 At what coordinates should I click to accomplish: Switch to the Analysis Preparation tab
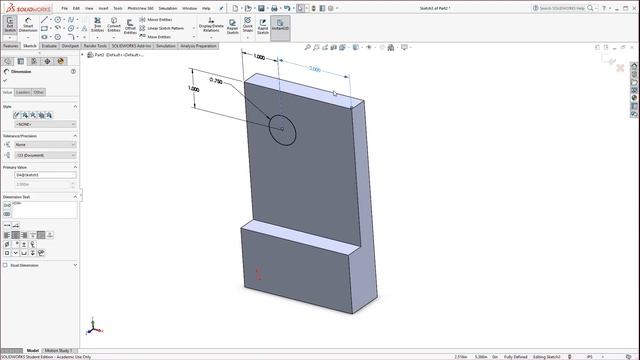click(198, 46)
